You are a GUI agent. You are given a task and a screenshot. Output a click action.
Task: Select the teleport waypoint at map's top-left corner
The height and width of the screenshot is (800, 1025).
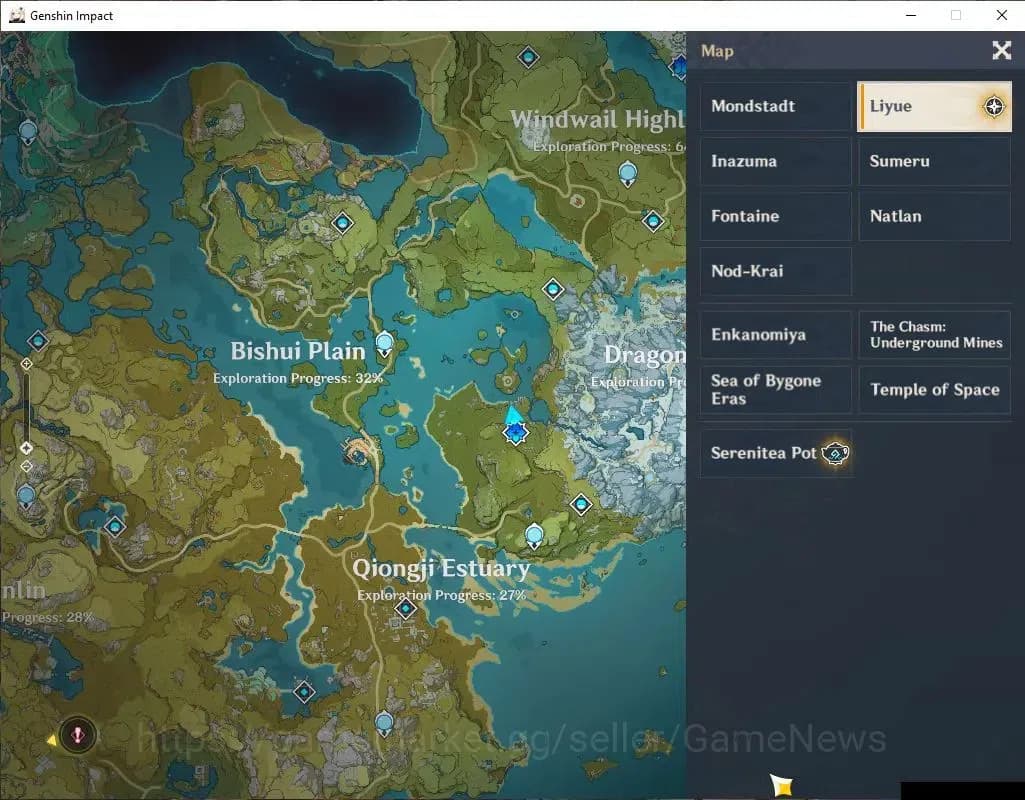pyautogui.click(x=28, y=133)
